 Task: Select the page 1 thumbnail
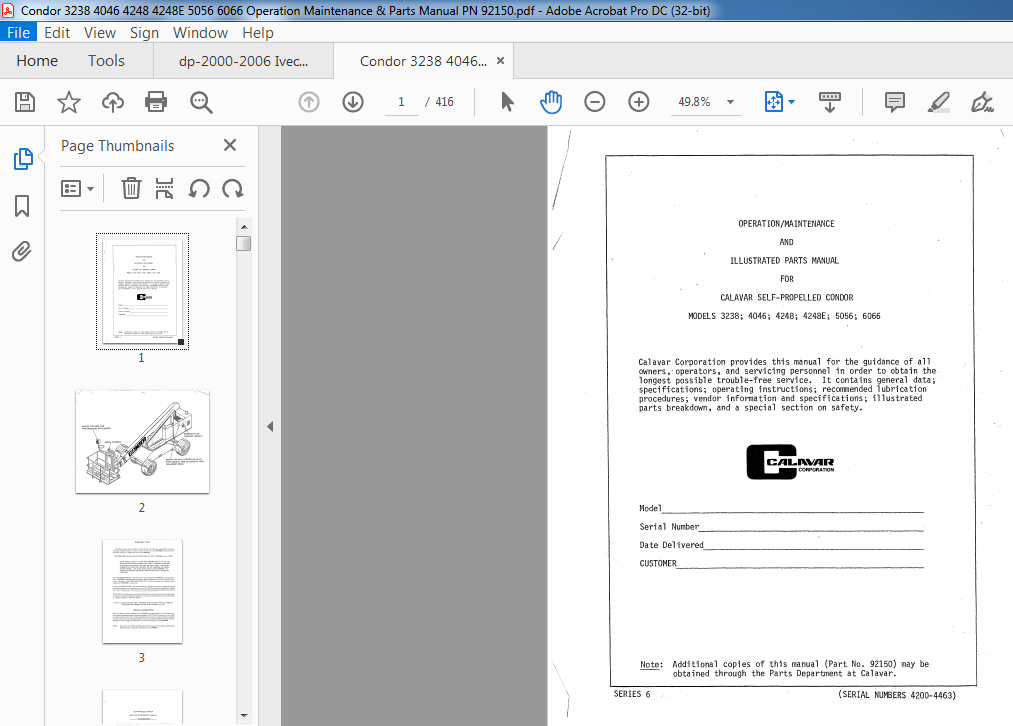point(142,291)
